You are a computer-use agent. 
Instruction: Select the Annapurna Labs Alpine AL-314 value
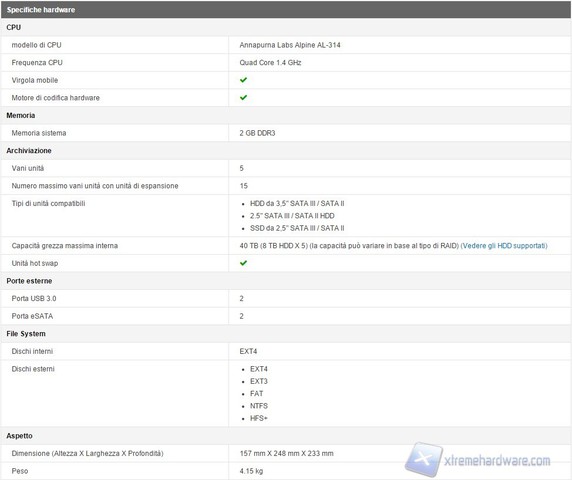290,45
